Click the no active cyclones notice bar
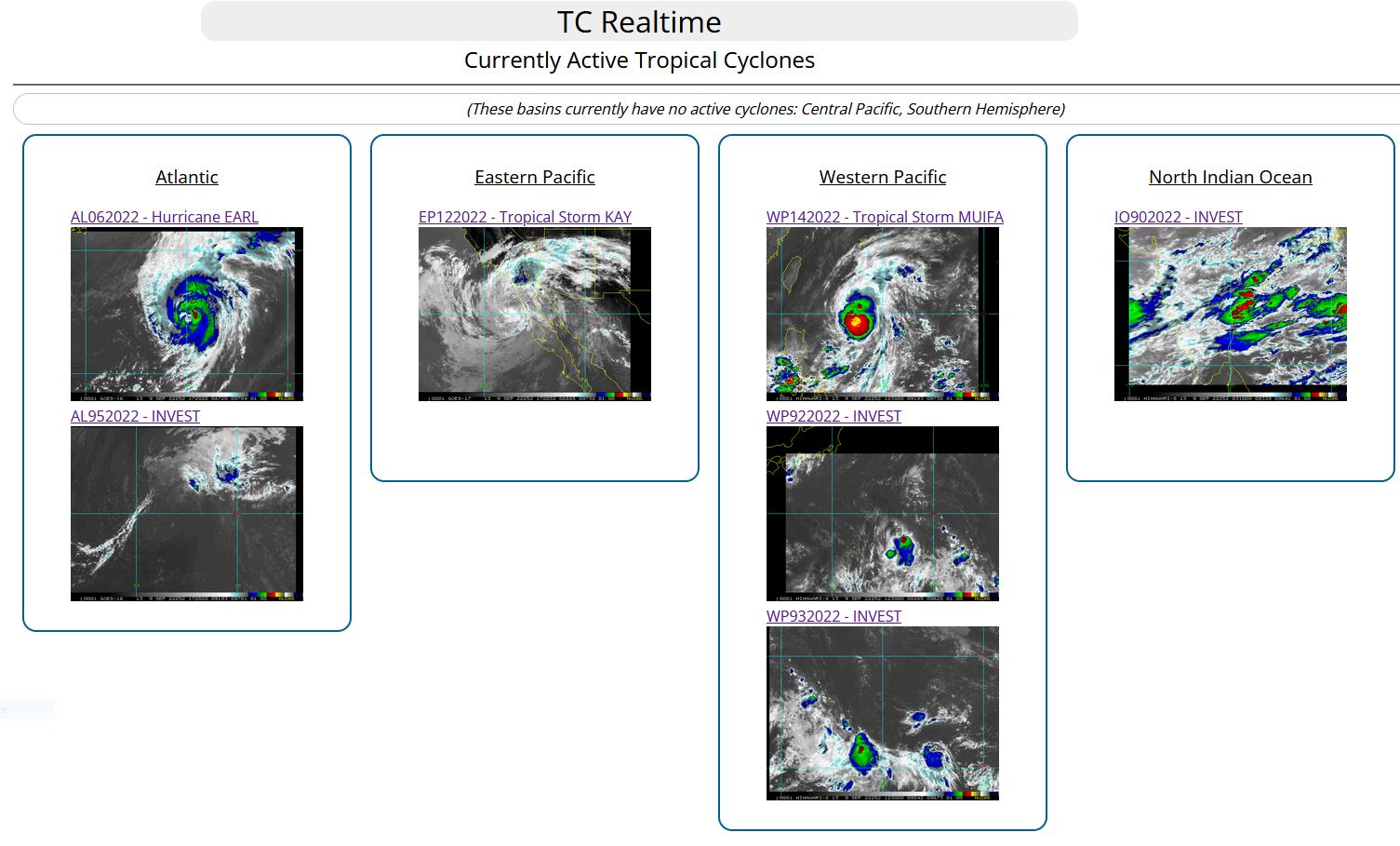The height and width of the screenshot is (846, 1400). [x=765, y=109]
